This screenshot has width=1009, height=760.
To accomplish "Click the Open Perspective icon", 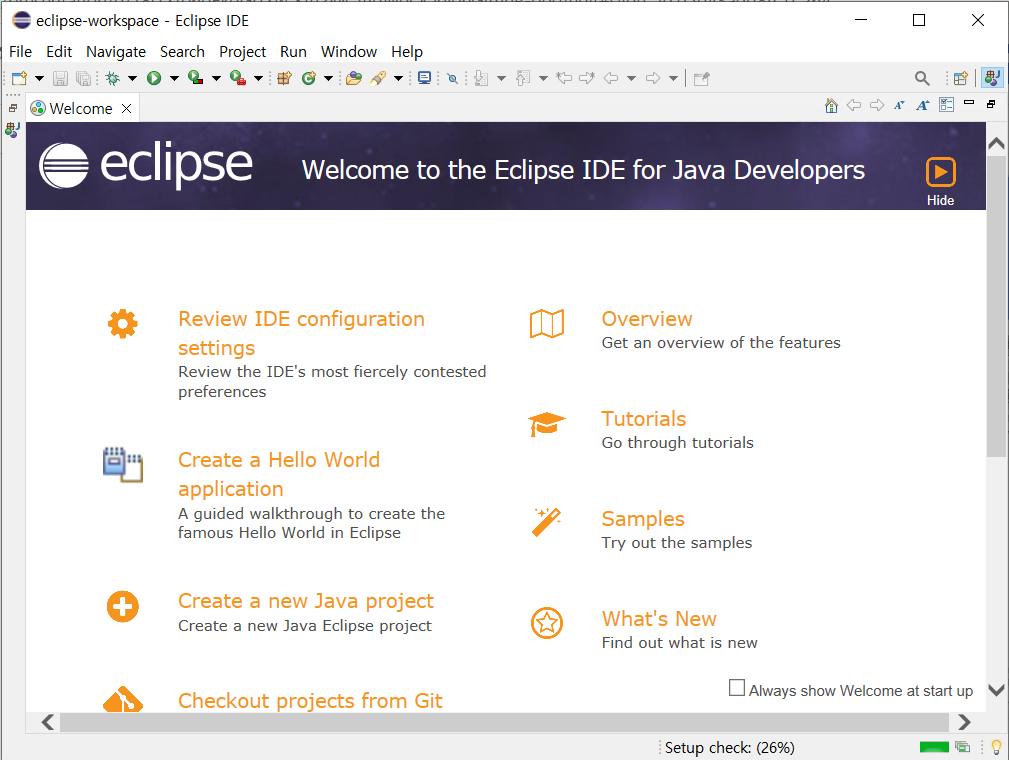I will pos(961,79).
